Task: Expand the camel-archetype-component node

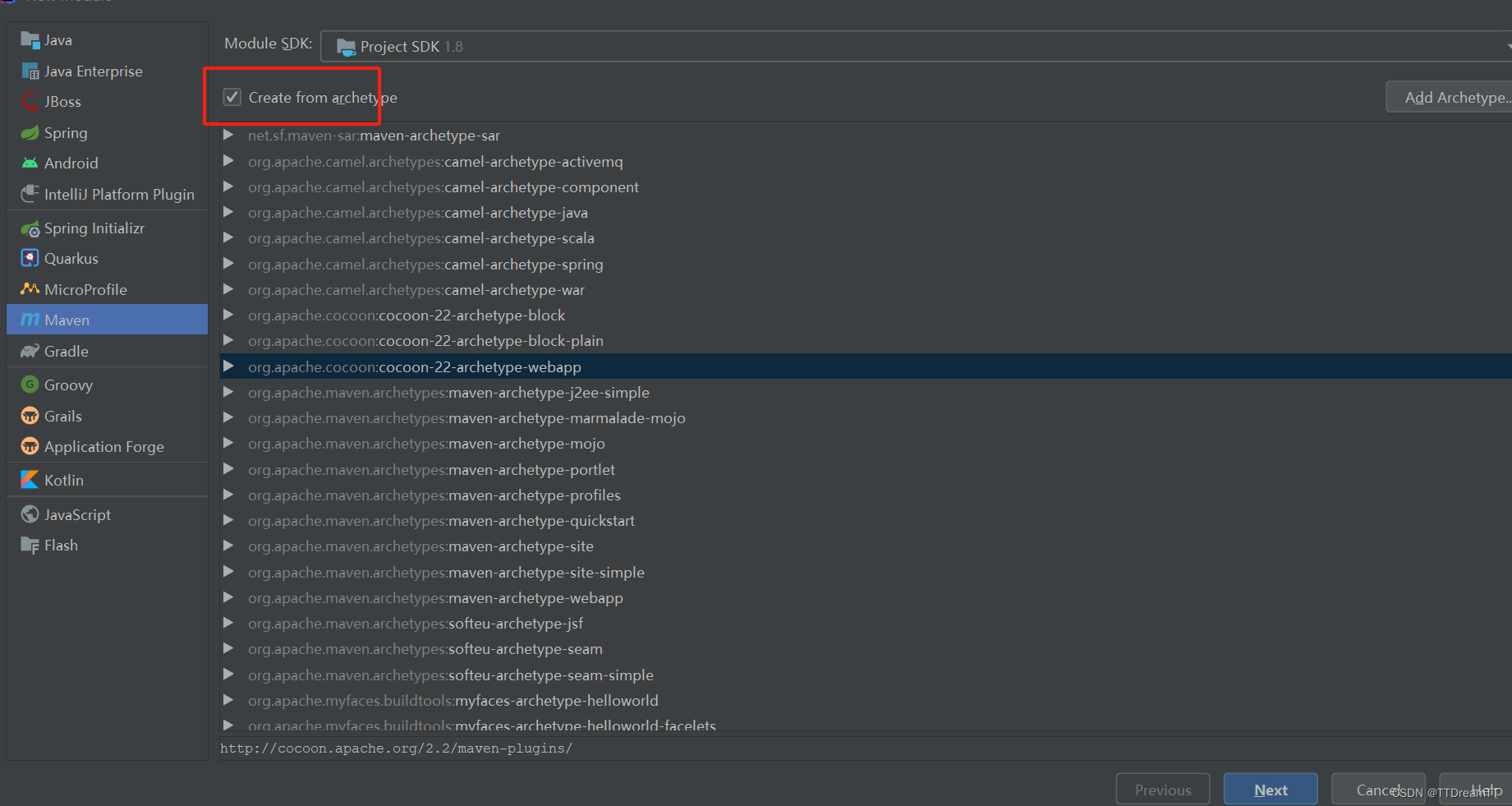Action: coord(229,187)
